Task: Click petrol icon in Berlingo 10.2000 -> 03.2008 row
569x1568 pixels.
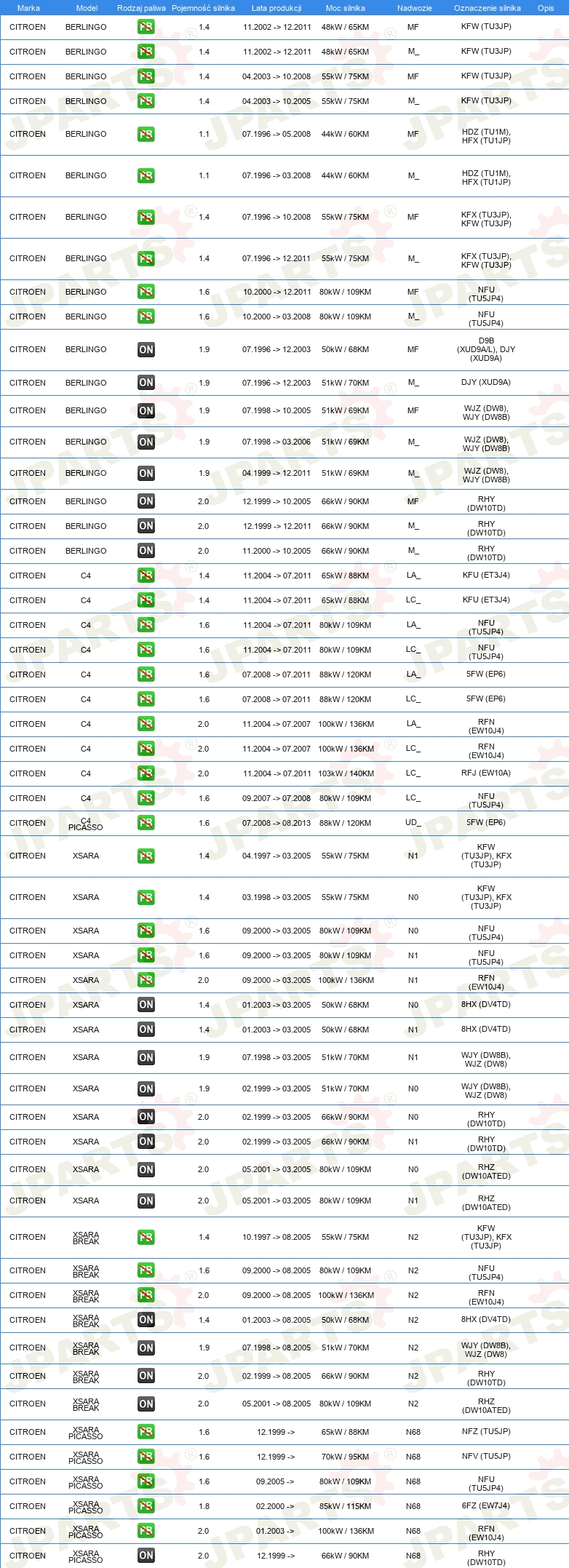Action: pos(146,317)
